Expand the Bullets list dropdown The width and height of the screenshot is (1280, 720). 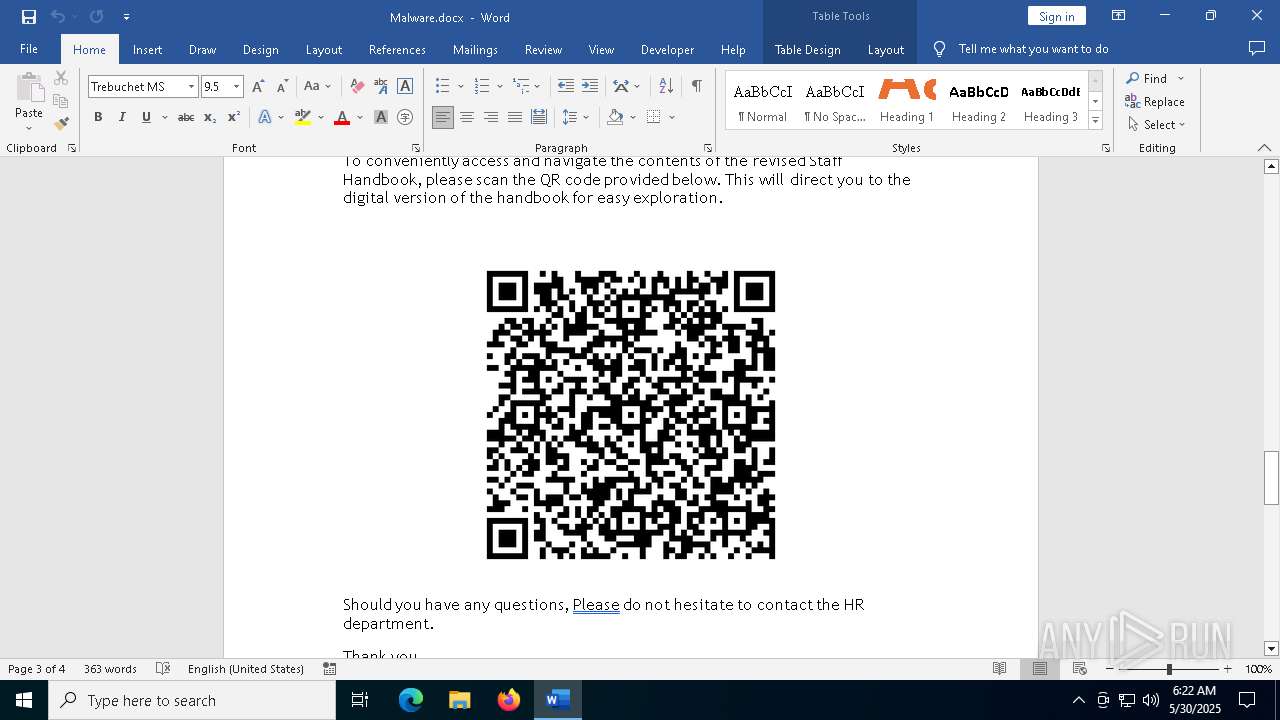click(459, 87)
